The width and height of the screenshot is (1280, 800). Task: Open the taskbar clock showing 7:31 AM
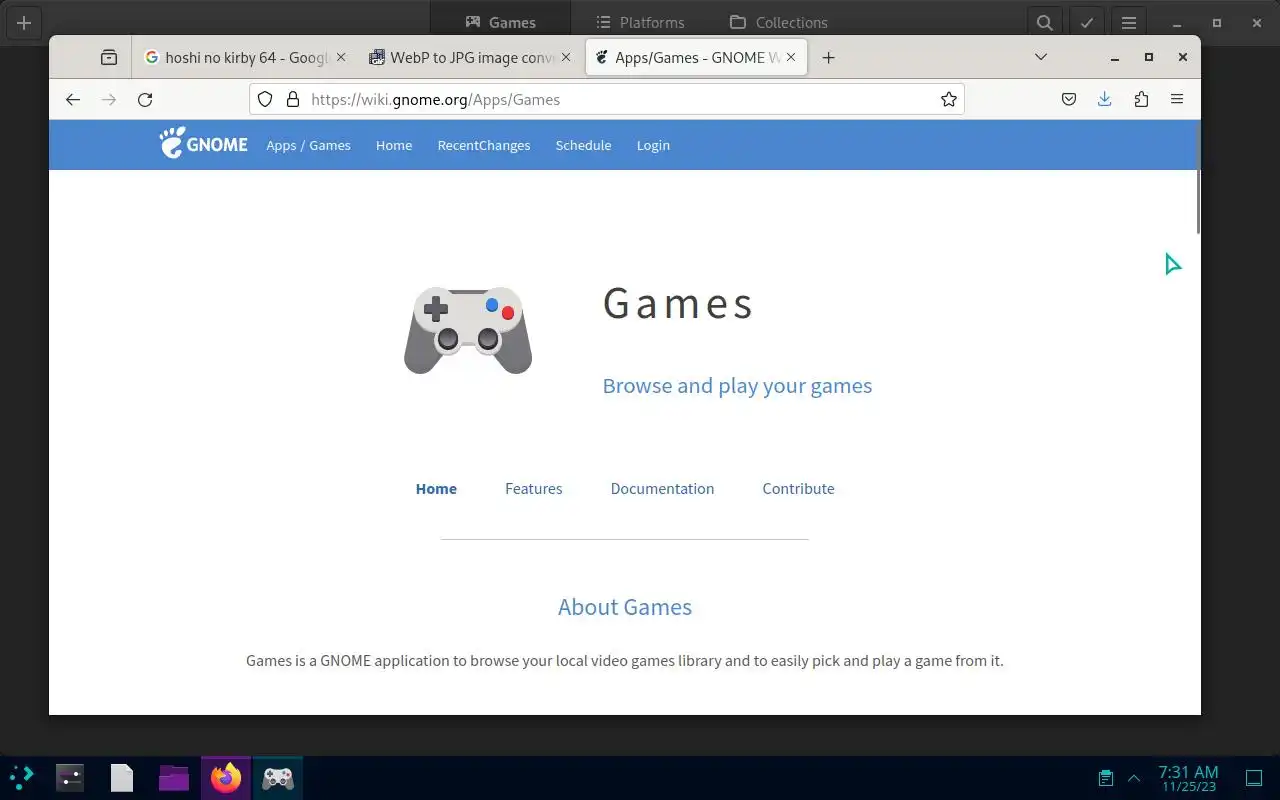(1188, 778)
